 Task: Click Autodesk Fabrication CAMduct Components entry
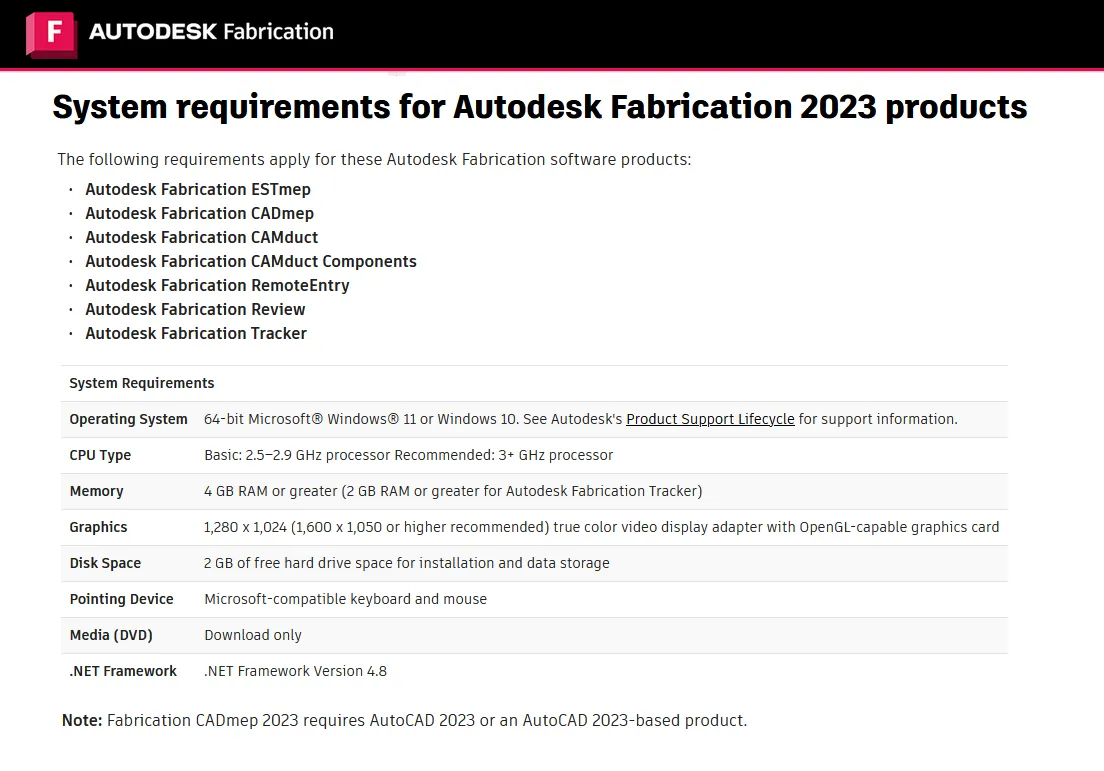(x=251, y=261)
